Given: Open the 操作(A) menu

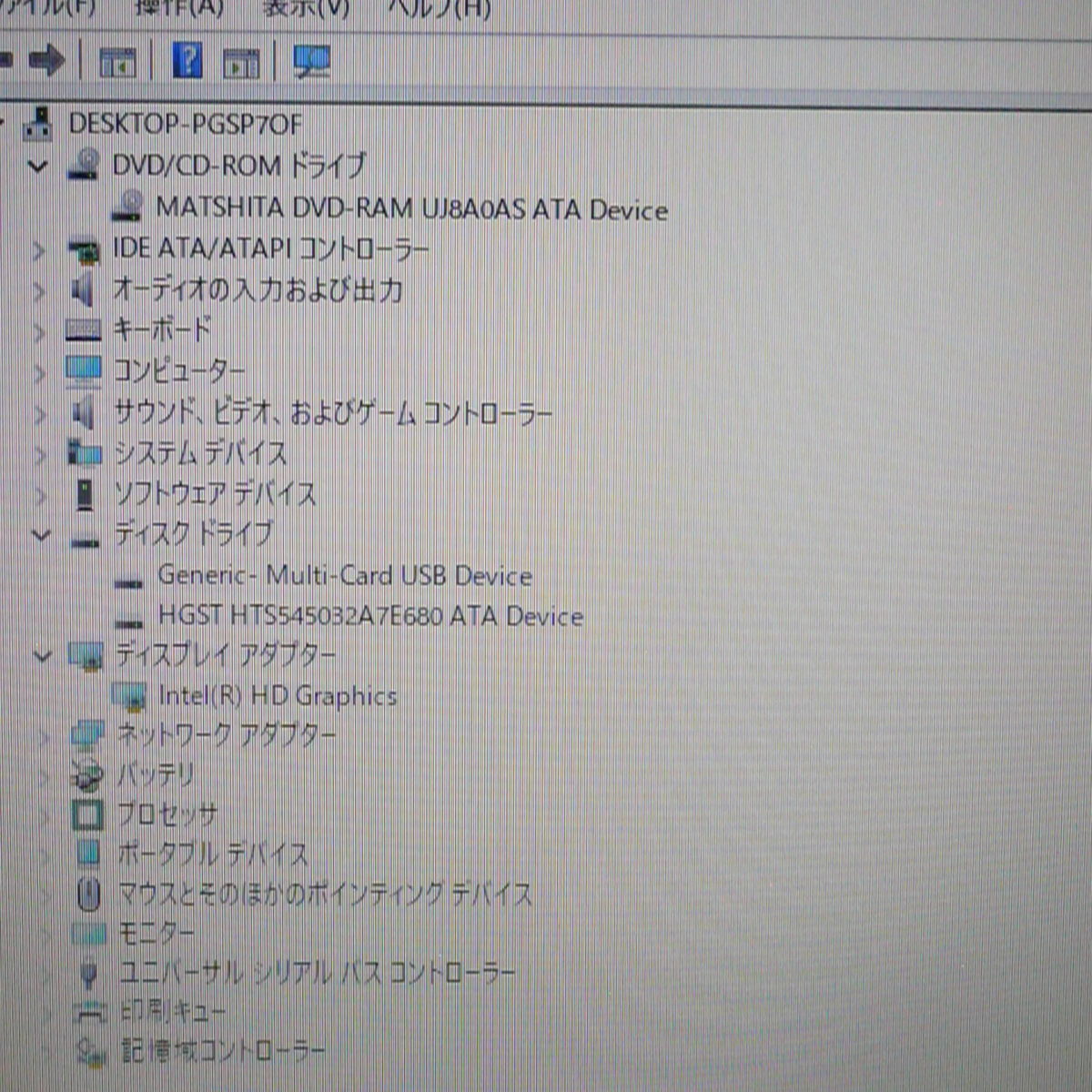Looking at the screenshot, I should (178, 9).
